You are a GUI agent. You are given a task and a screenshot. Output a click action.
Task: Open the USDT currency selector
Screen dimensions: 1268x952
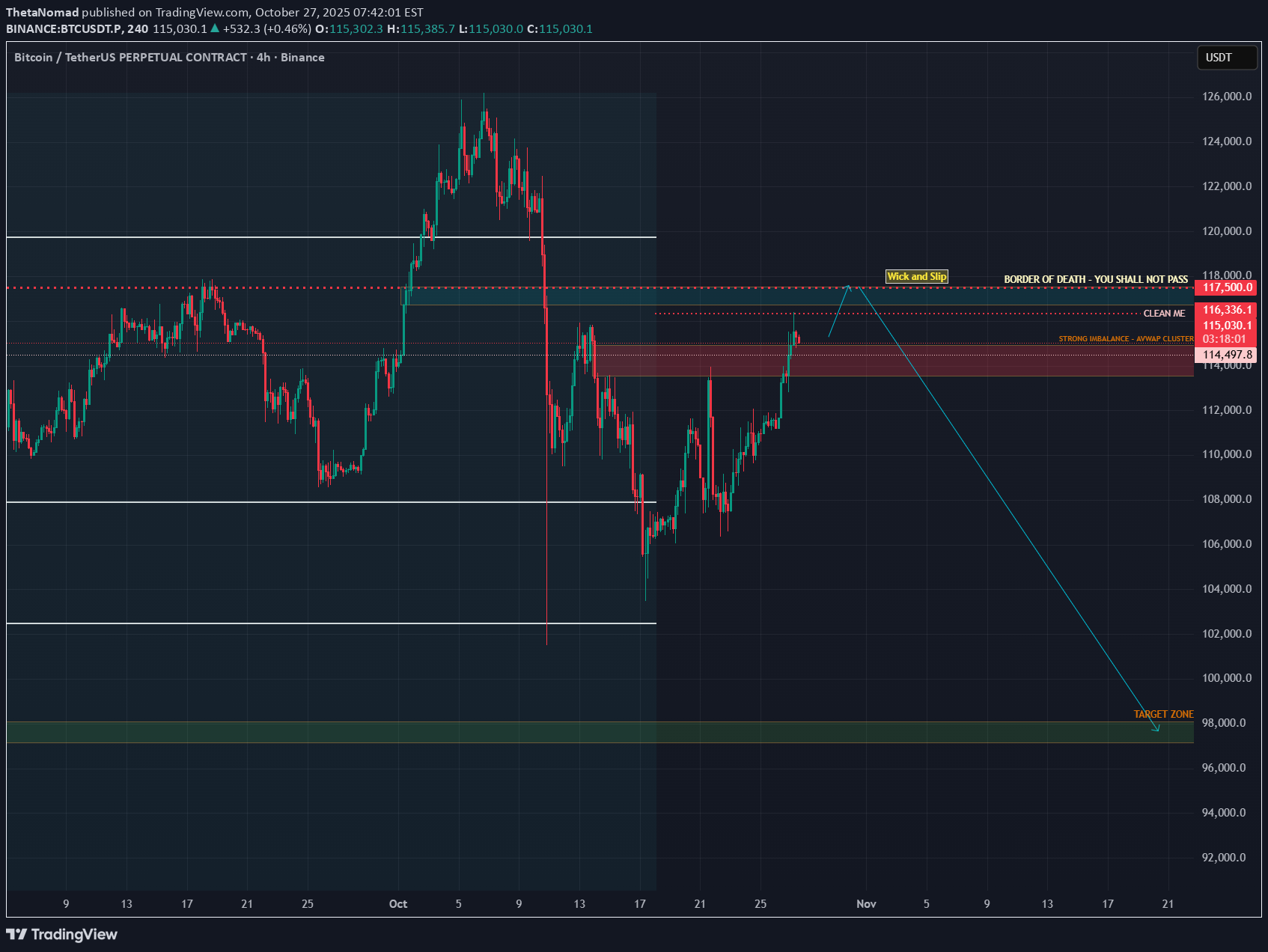pos(1226,58)
